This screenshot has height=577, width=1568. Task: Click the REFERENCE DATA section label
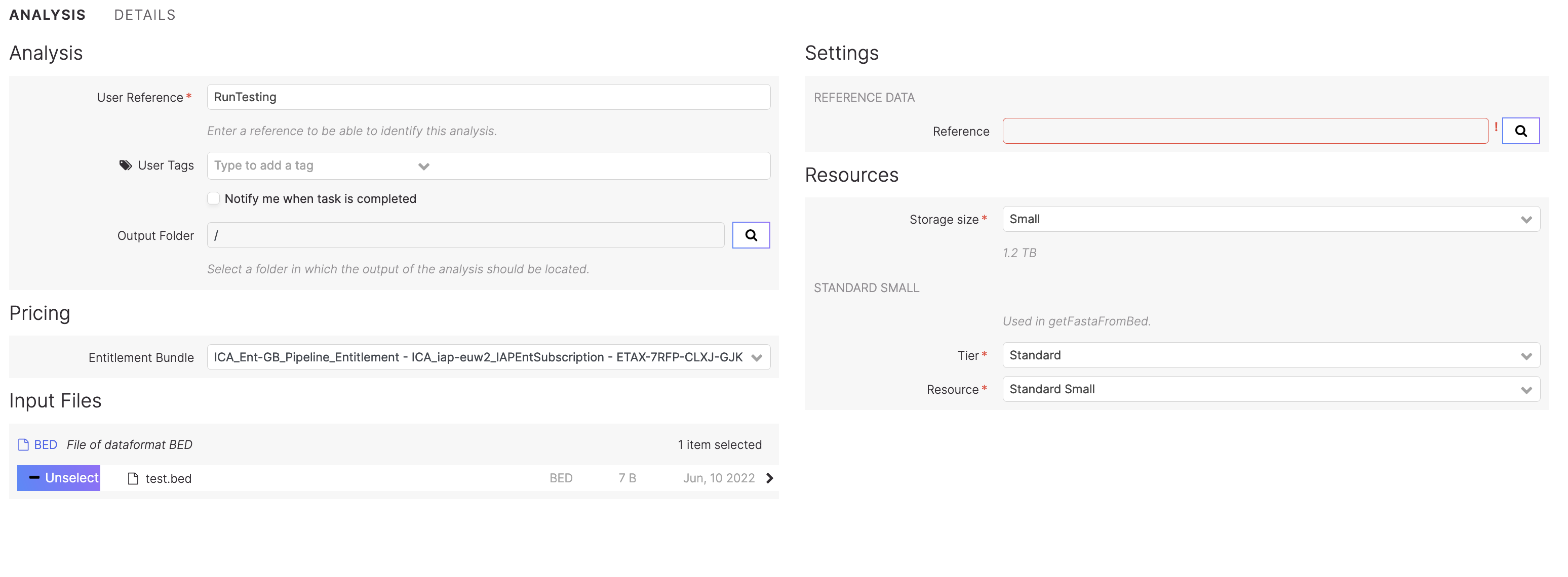tap(864, 97)
